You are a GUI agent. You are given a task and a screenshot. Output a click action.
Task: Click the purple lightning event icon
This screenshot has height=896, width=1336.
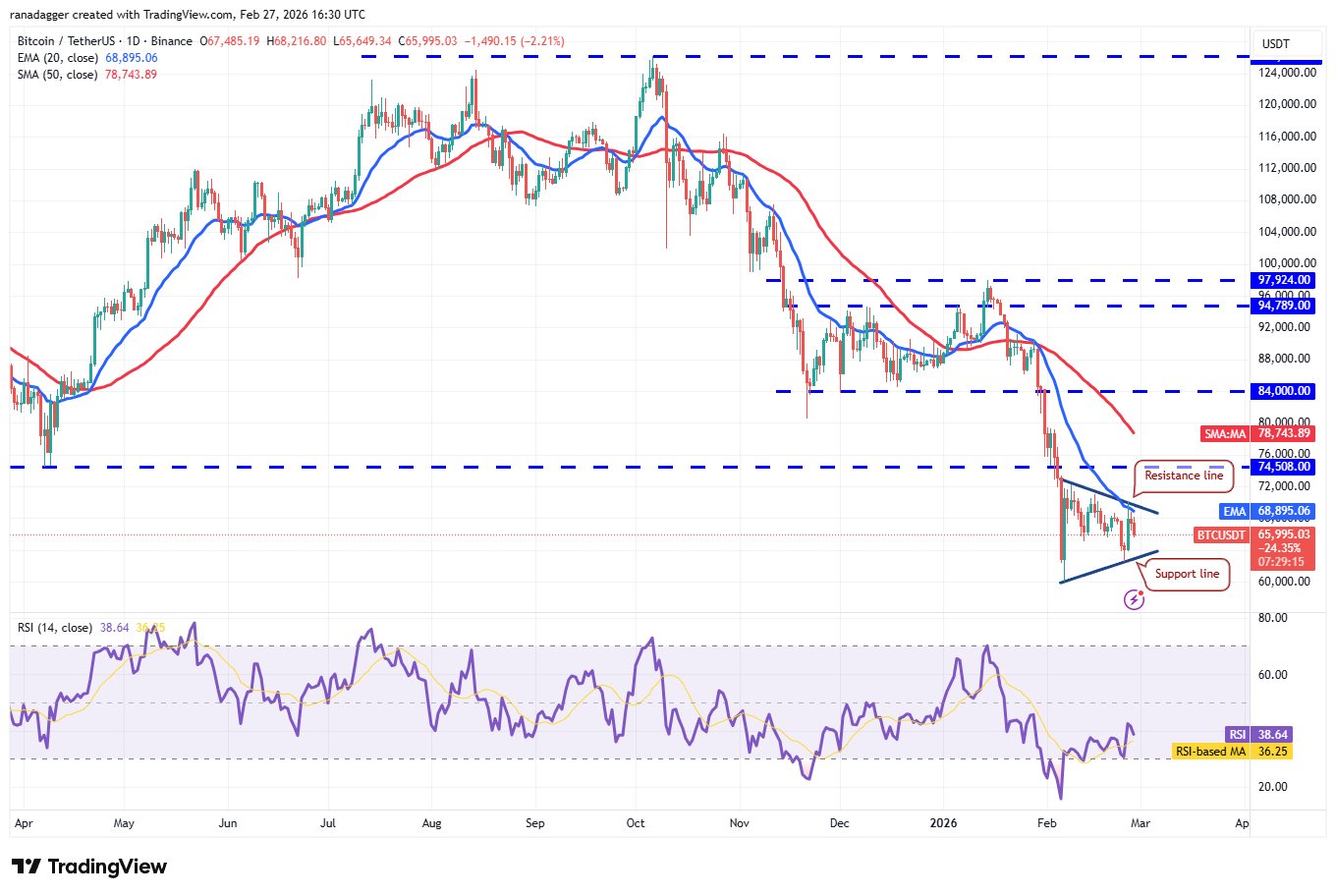click(1134, 599)
